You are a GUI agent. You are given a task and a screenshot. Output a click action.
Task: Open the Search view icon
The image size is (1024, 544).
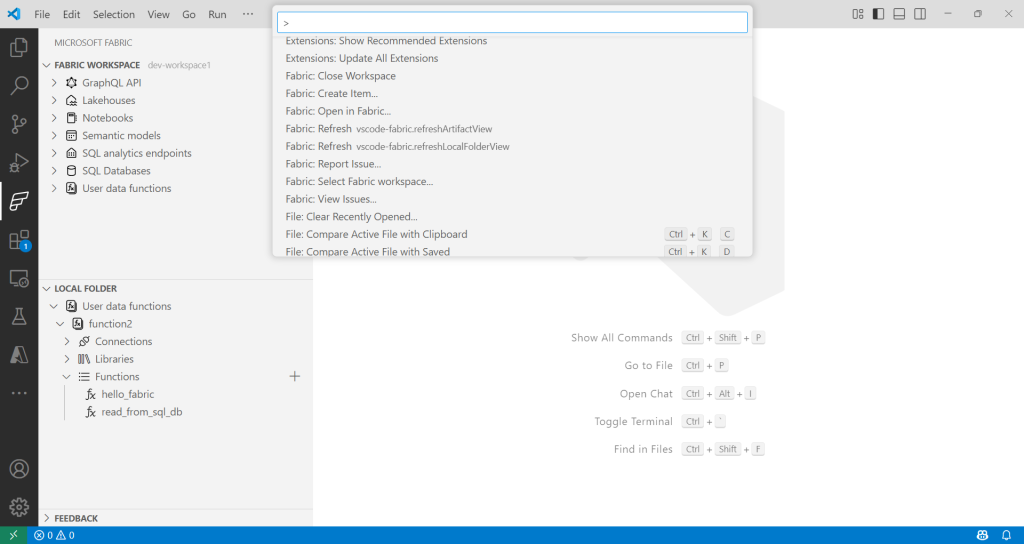18,86
